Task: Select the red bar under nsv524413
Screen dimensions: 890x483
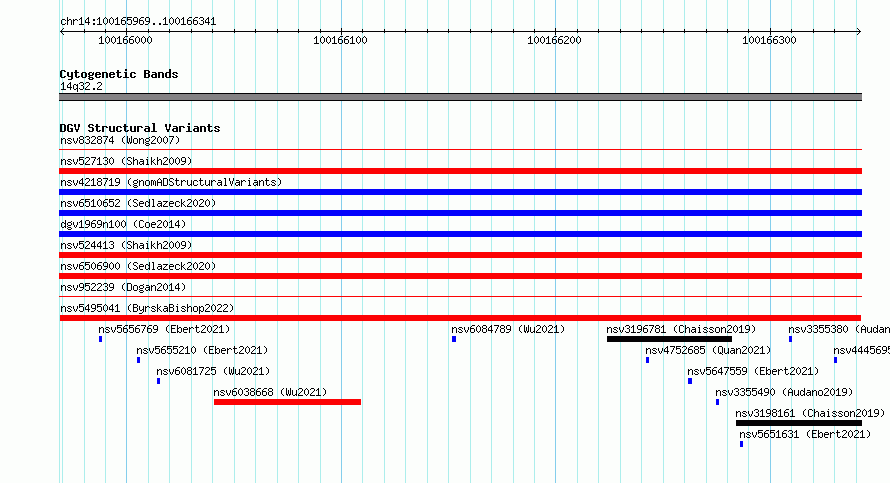Action: (460, 255)
